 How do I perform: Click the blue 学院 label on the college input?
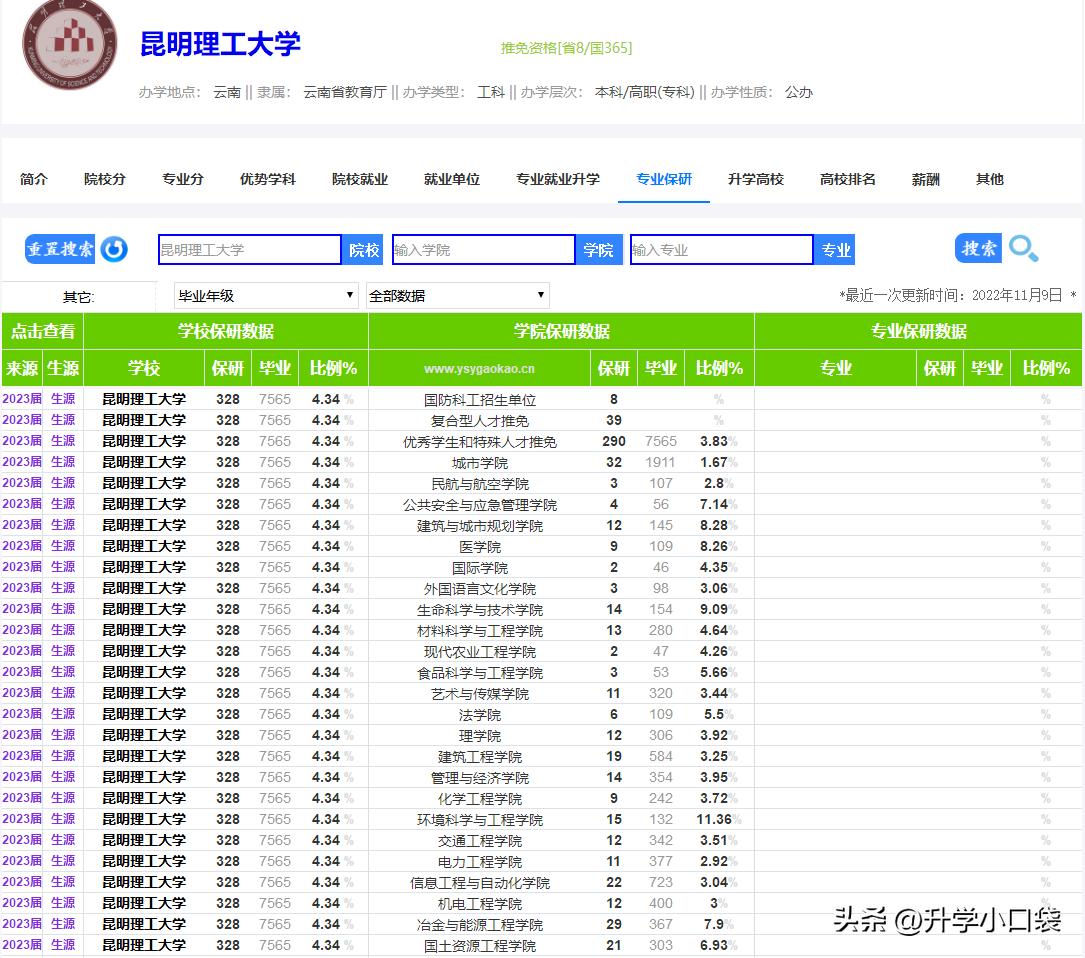[x=599, y=249]
